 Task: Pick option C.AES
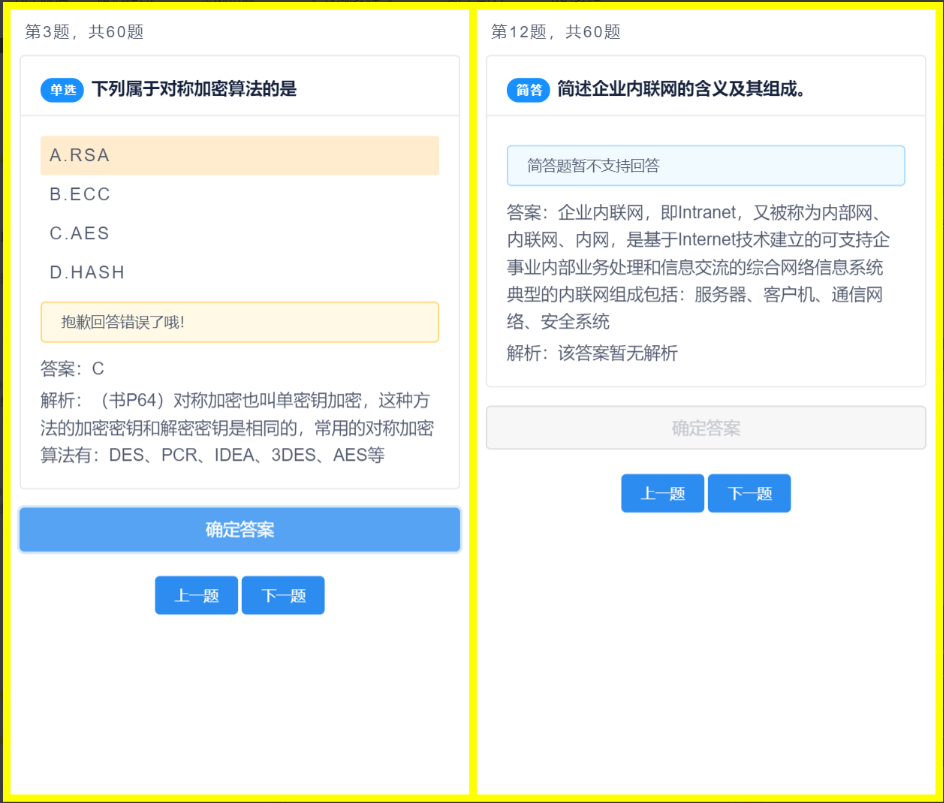pyautogui.click(x=239, y=233)
